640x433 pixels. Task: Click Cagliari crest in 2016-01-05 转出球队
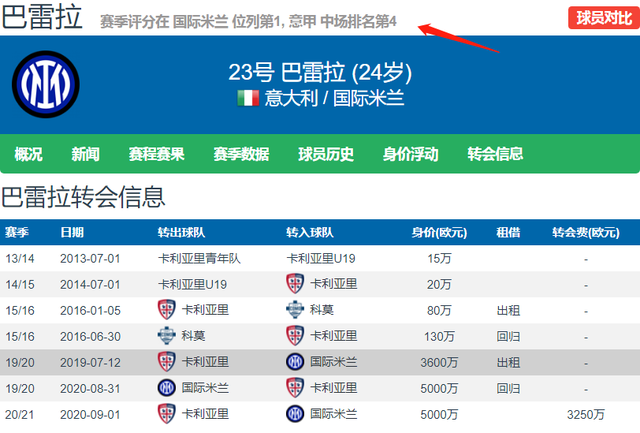167,310
